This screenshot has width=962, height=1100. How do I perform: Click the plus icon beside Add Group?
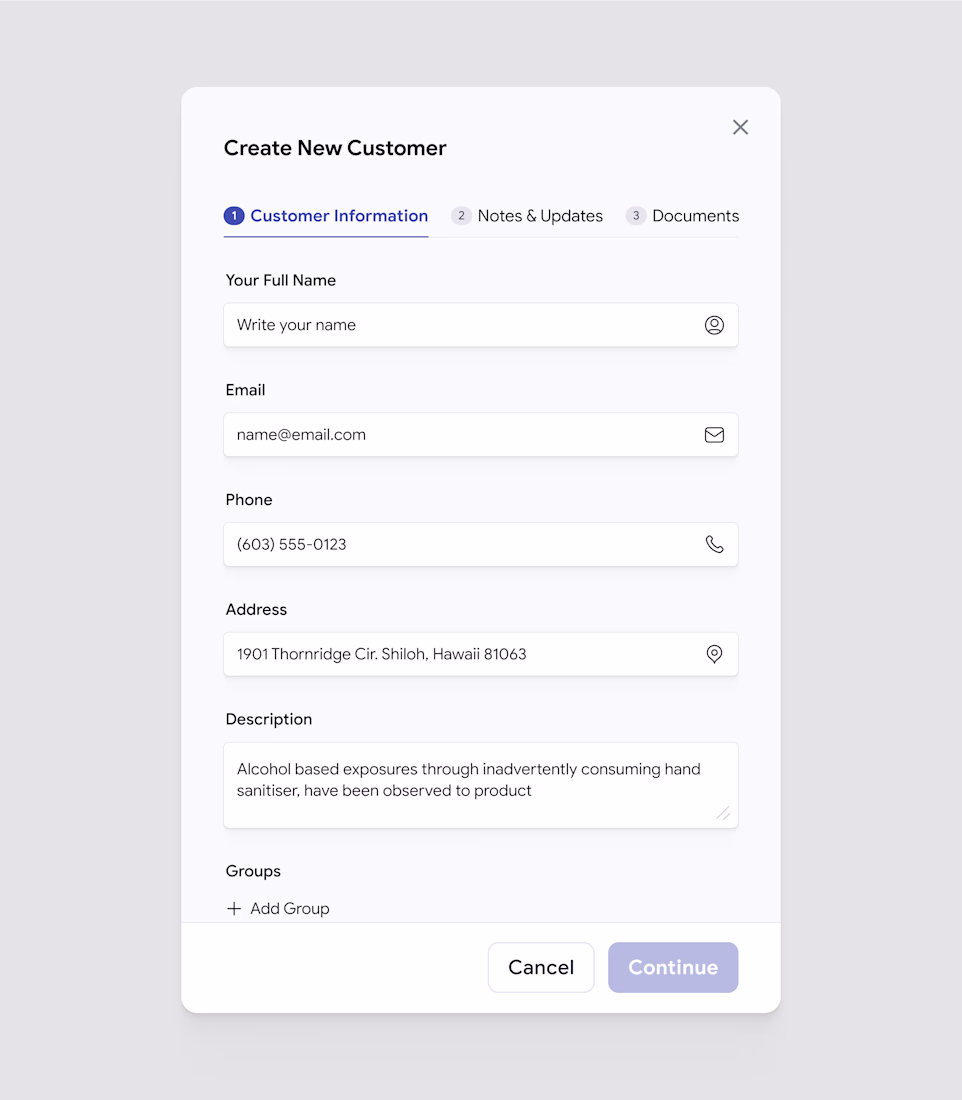tap(234, 908)
